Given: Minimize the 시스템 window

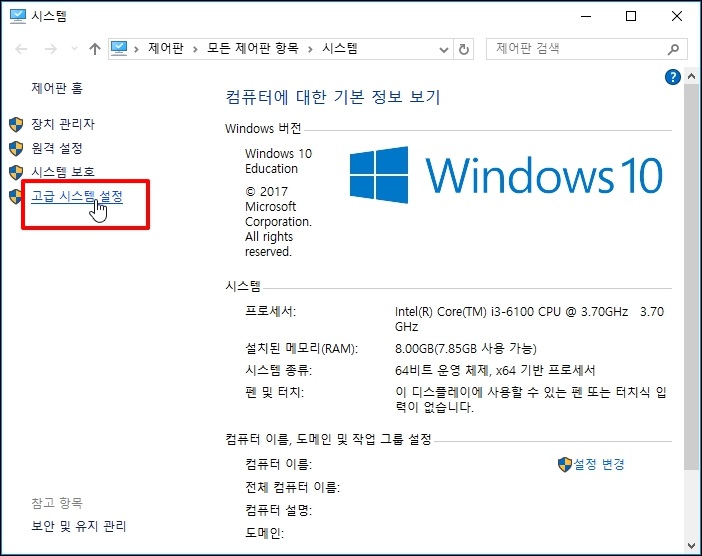Looking at the screenshot, I should (586, 17).
